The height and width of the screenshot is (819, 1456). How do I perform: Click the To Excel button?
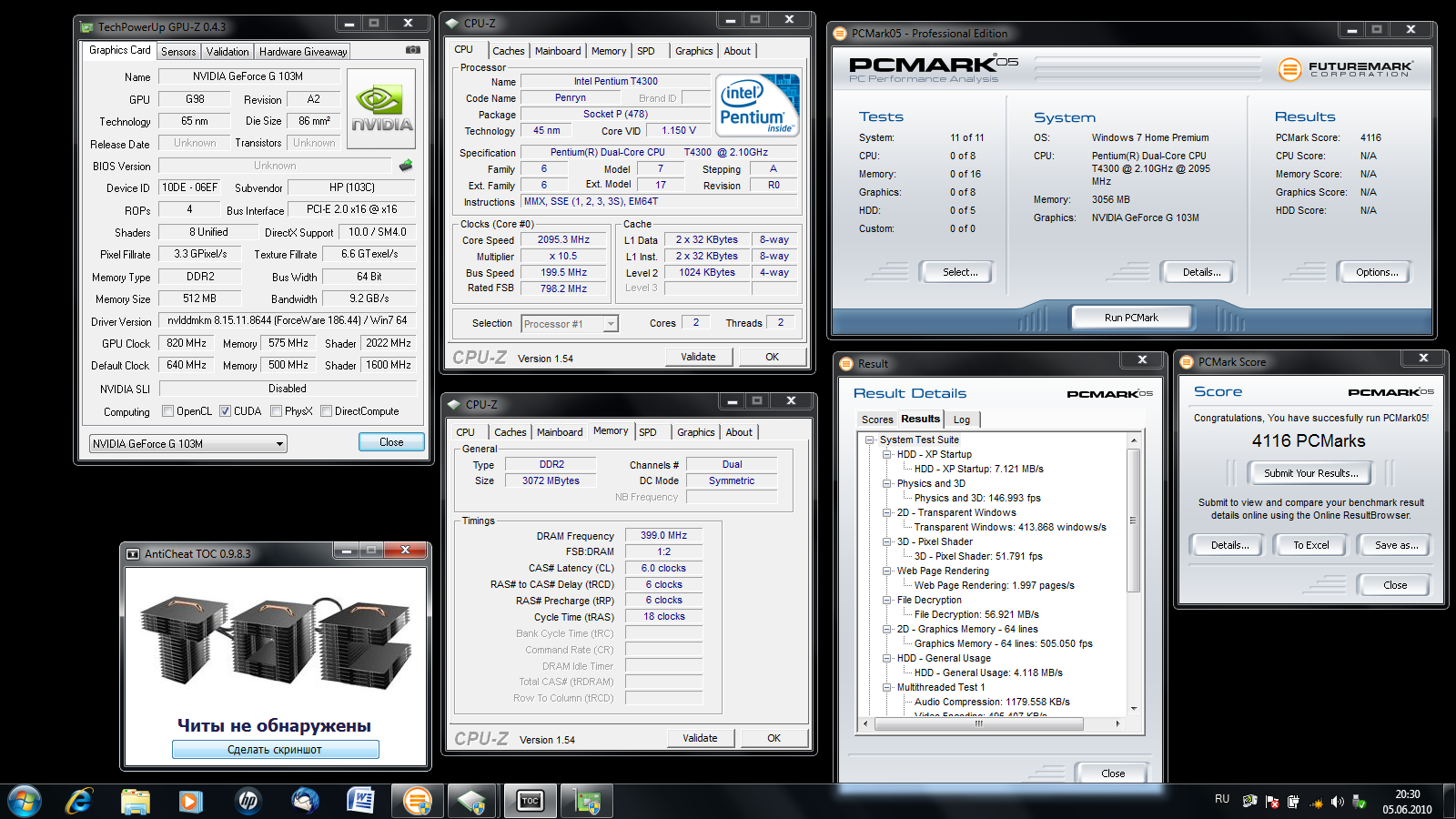1311,545
